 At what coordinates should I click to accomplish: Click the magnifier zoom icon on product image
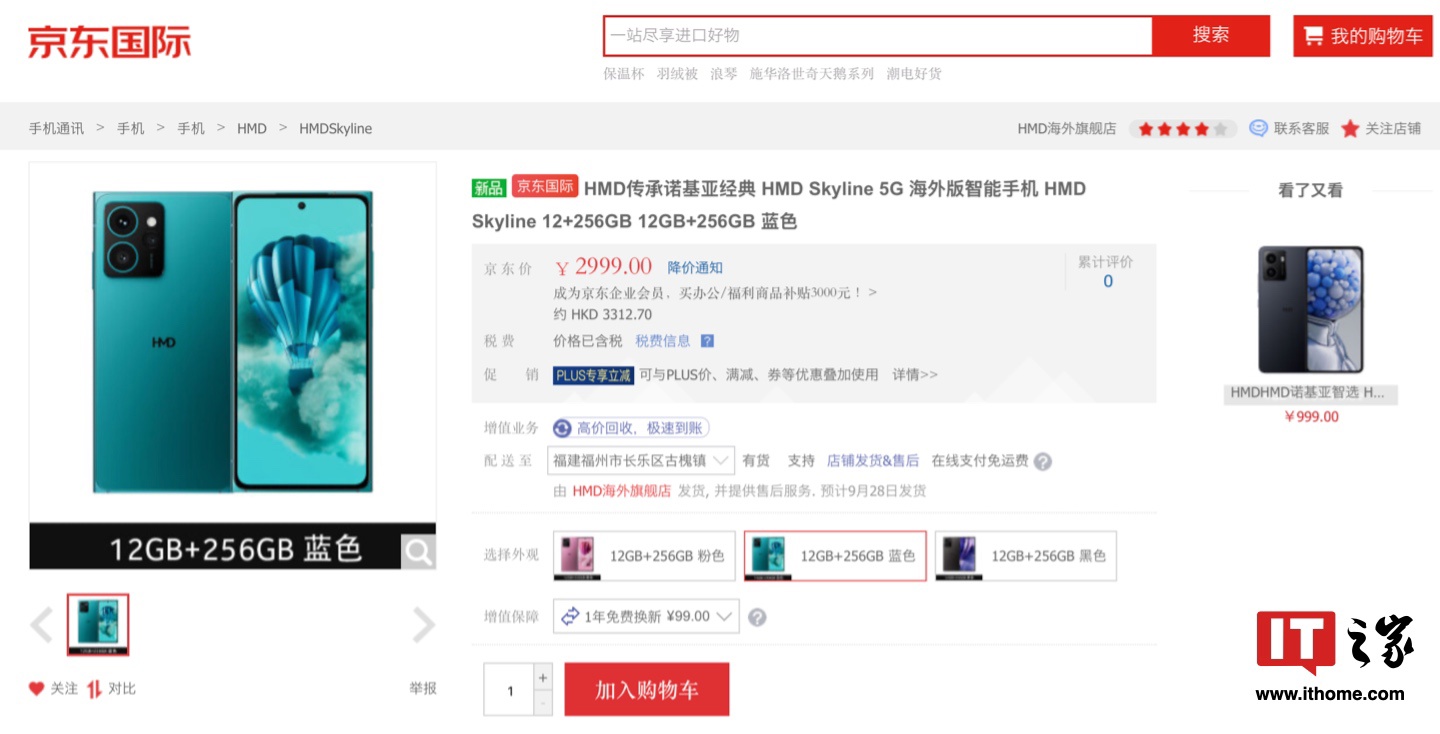[418, 551]
